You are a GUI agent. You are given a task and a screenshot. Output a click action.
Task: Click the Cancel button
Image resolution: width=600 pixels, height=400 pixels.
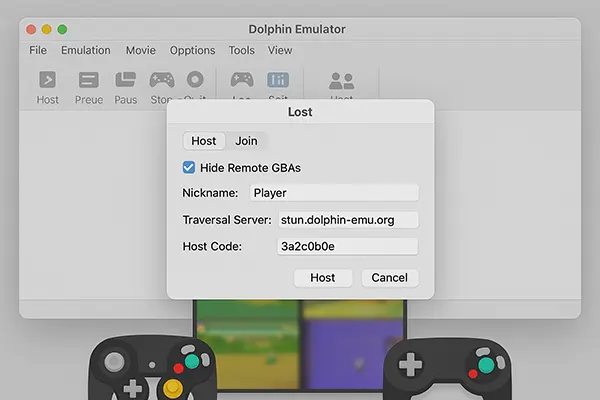coord(390,278)
